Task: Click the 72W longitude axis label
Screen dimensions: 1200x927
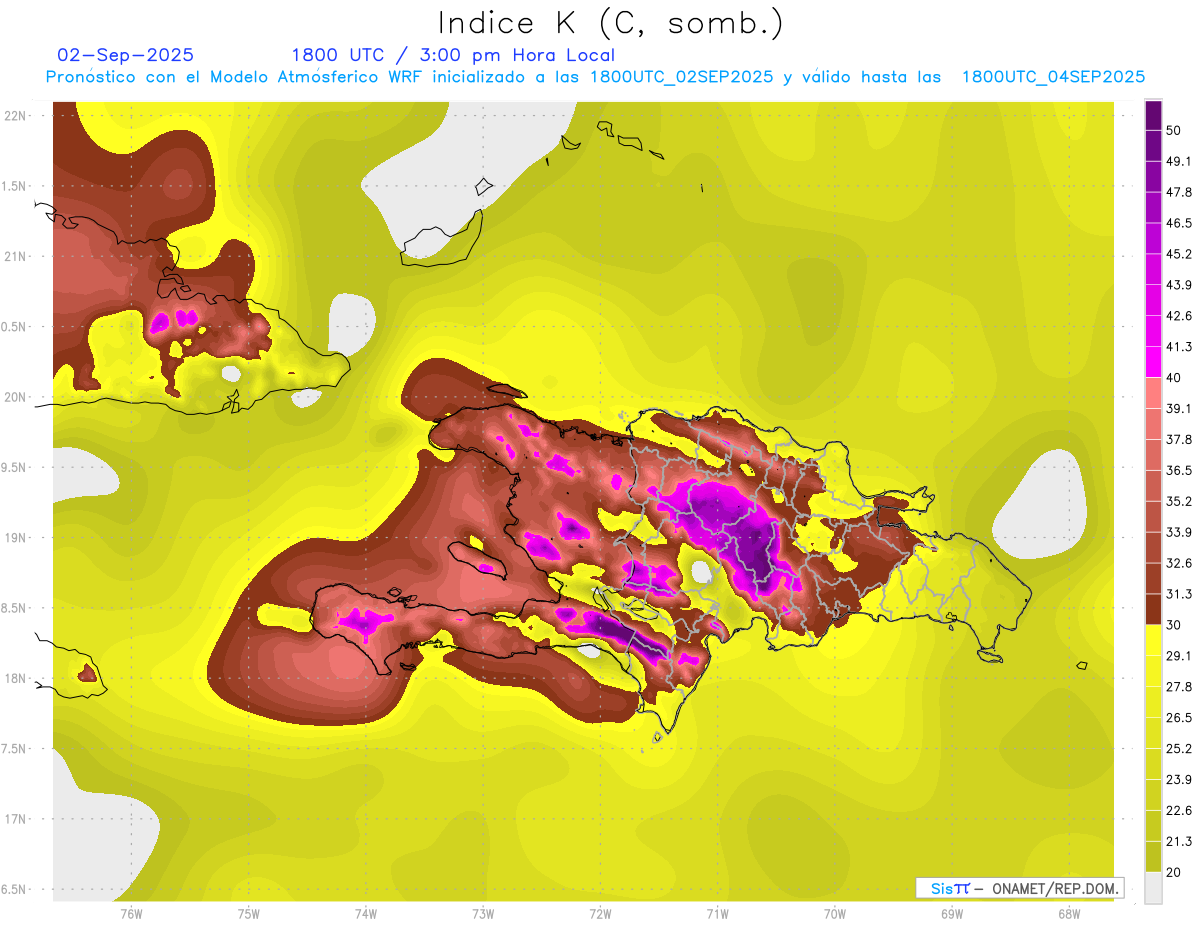Action: click(600, 913)
